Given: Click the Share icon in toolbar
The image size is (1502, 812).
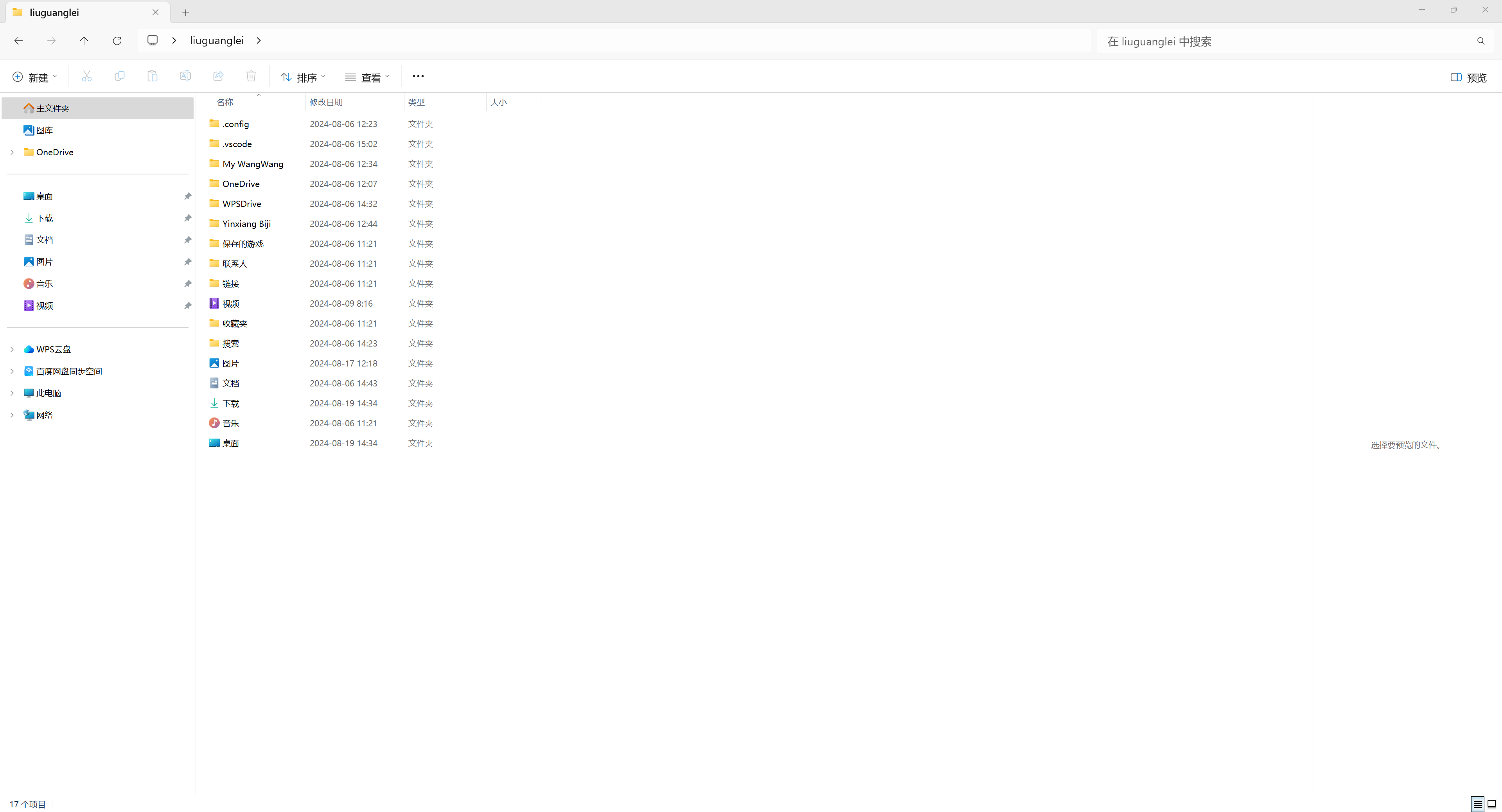Looking at the screenshot, I should pos(218,76).
